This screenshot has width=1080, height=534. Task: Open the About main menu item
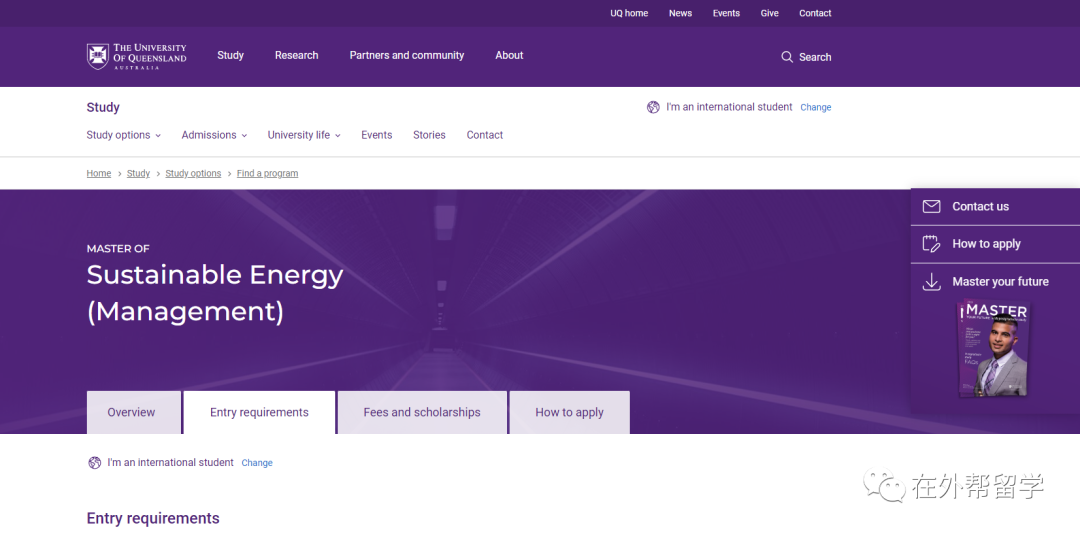[509, 55]
